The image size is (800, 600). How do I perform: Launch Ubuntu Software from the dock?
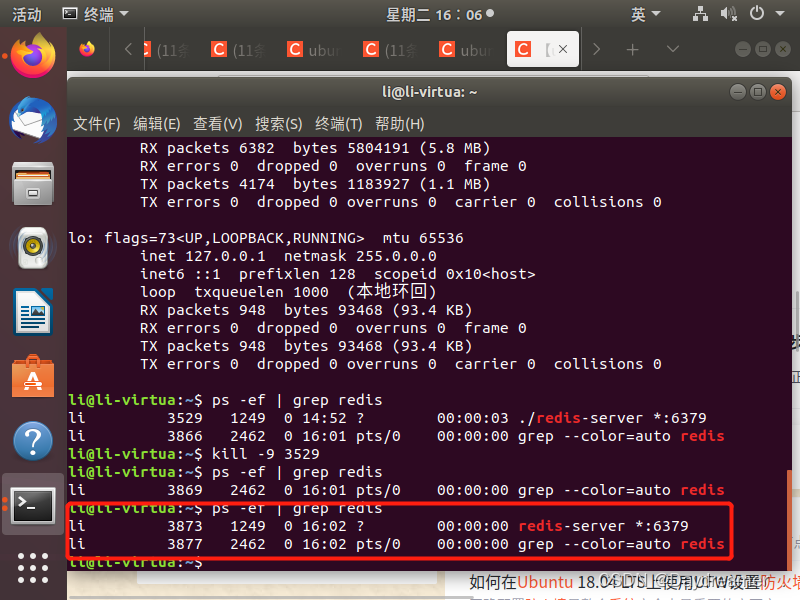click(32, 378)
